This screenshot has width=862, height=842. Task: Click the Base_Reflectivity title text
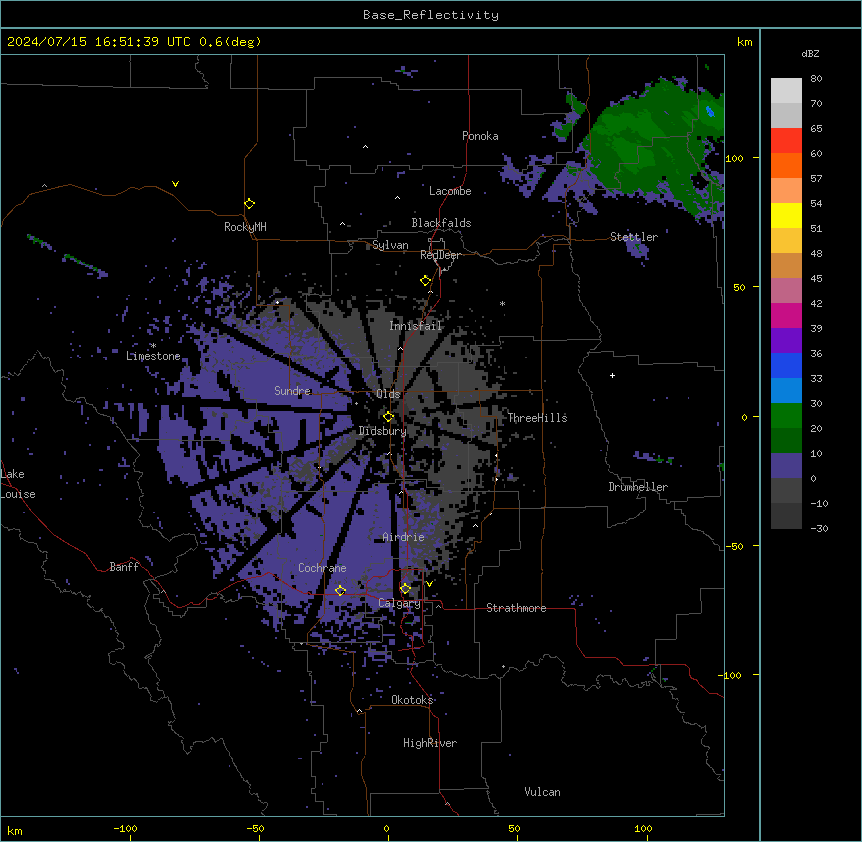[431, 15]
